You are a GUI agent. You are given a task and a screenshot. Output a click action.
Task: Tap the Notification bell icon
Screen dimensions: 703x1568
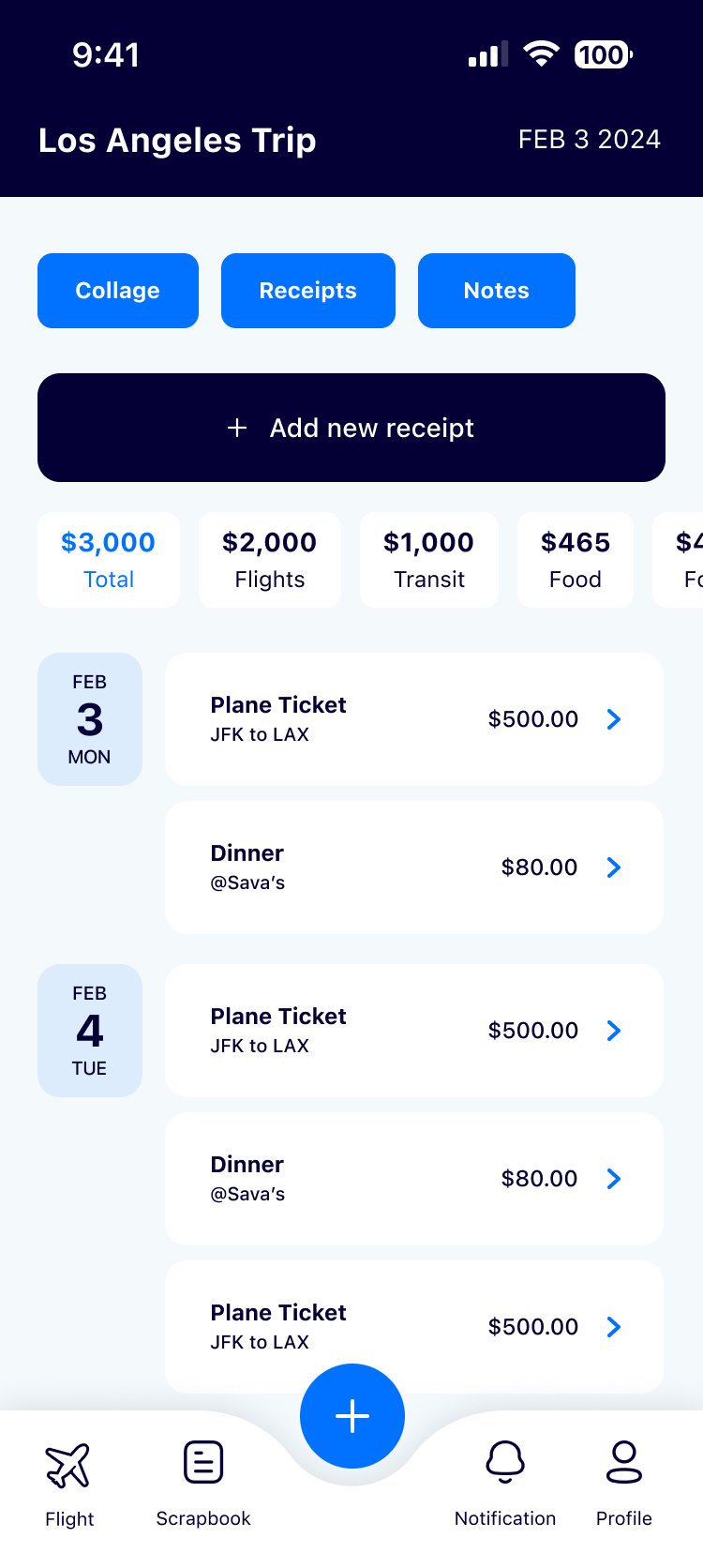click(505, 1463)
